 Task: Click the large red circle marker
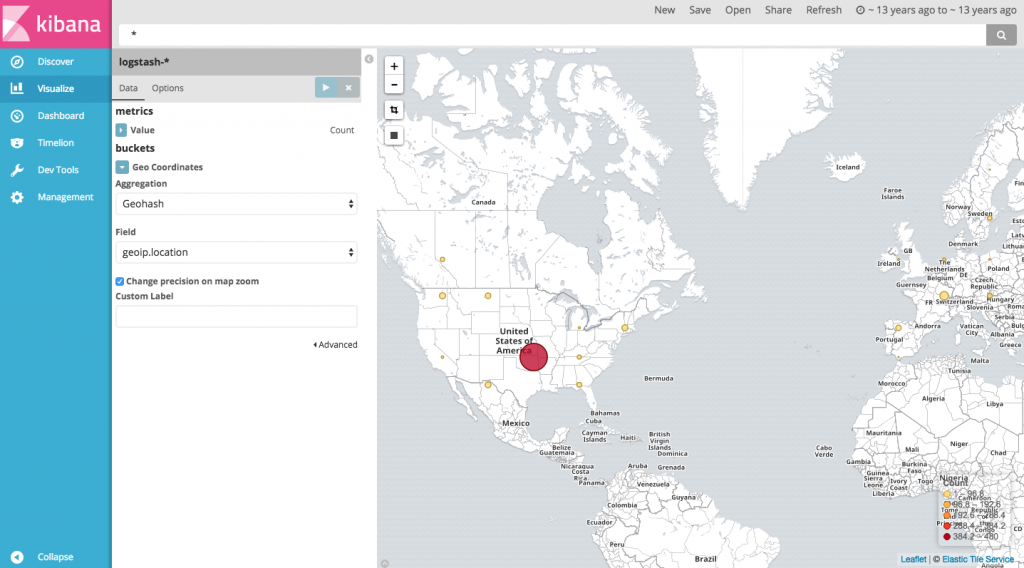point(534,357)
